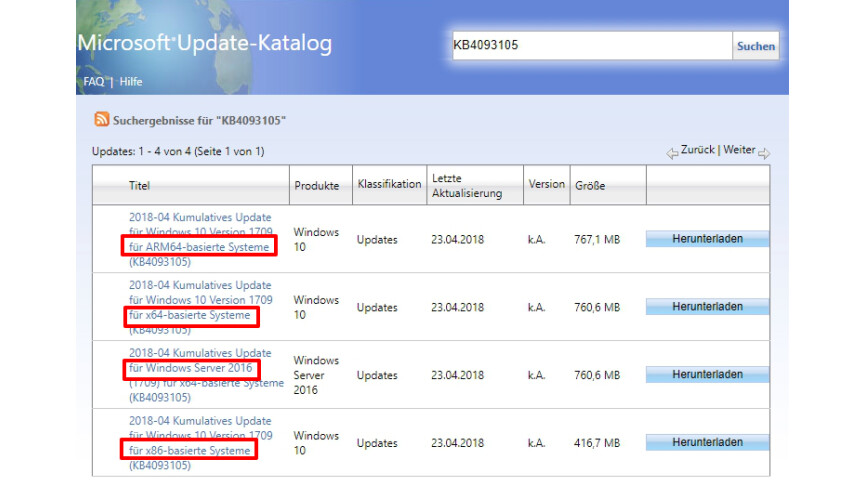Click the Zurück left arrow icon
864x486 pixels.
pos(672,153)
